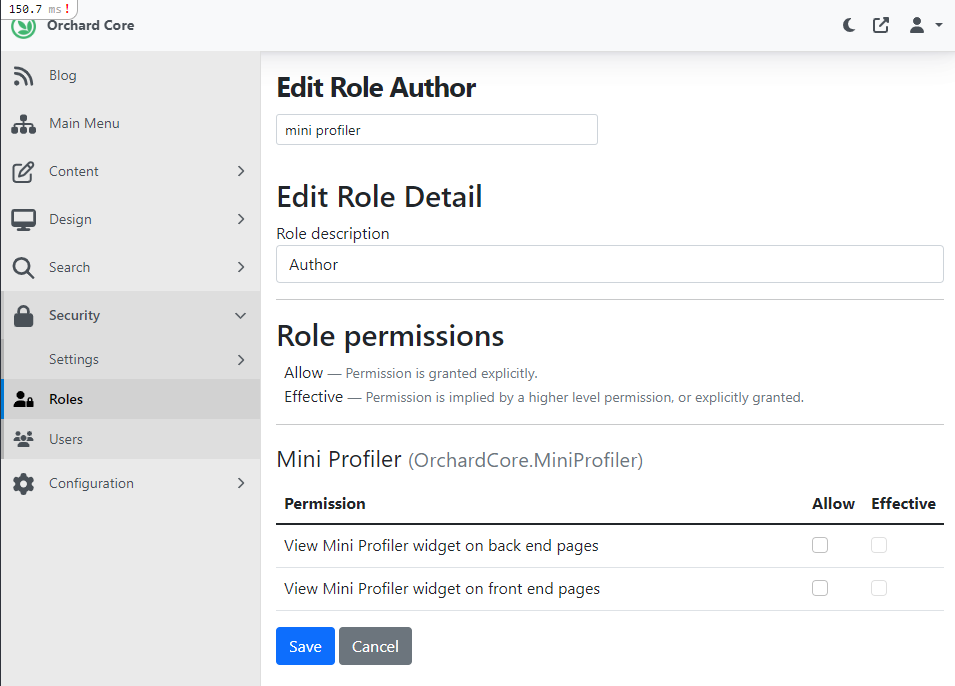Select Roles in the sidebar

click(x=130, y=399)
